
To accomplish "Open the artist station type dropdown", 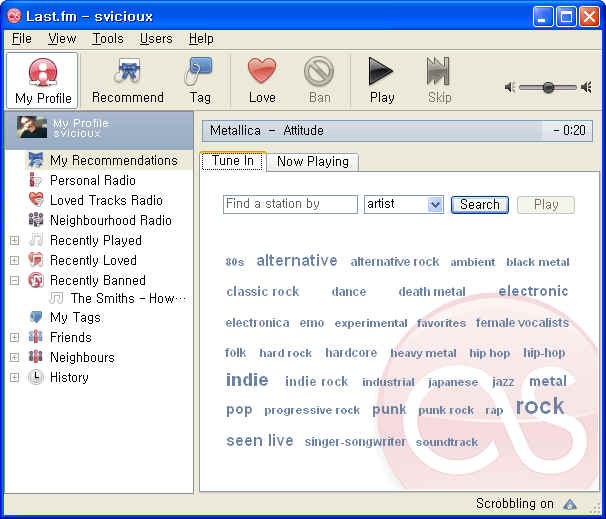I will pyautogui.click(x=434, y=204).
